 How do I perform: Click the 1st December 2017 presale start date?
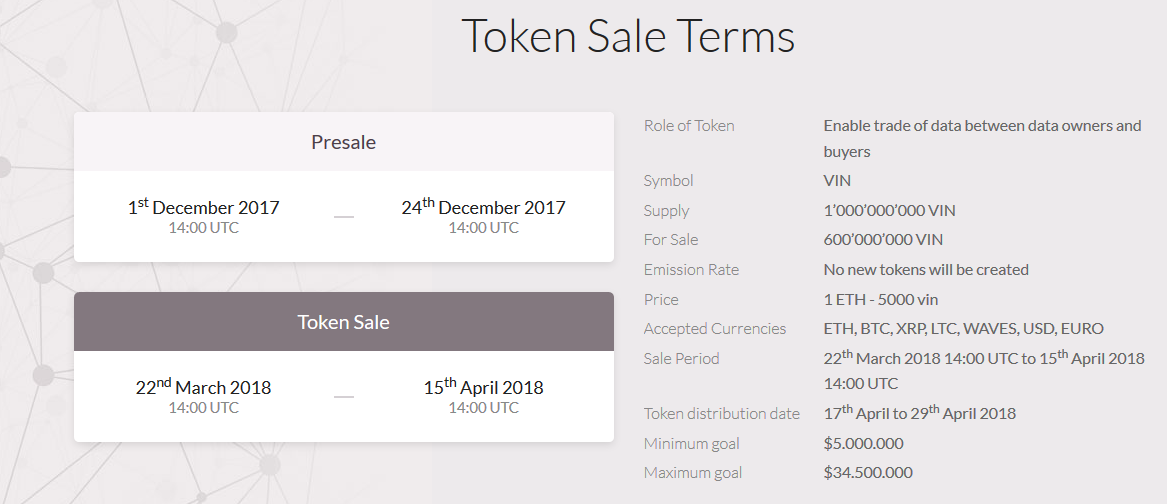203,206
